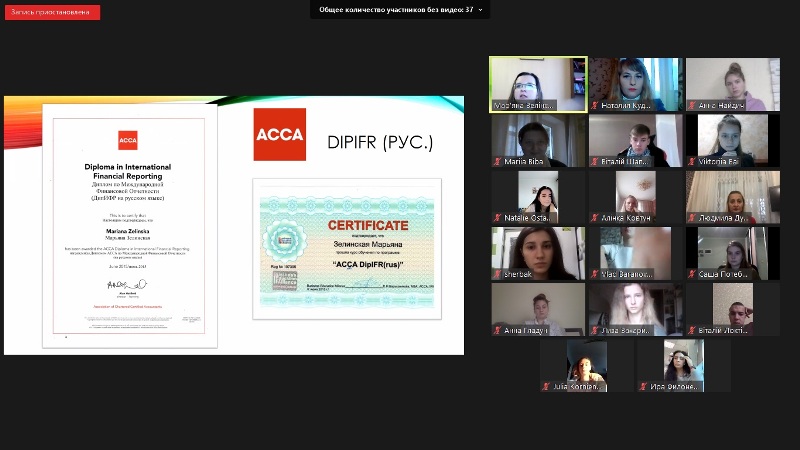Click muted mic icon for Ира Филоне..
Image resolution: width=800 pixels, height=450 pixels.
pyautogui.click(x=643, y=387)
